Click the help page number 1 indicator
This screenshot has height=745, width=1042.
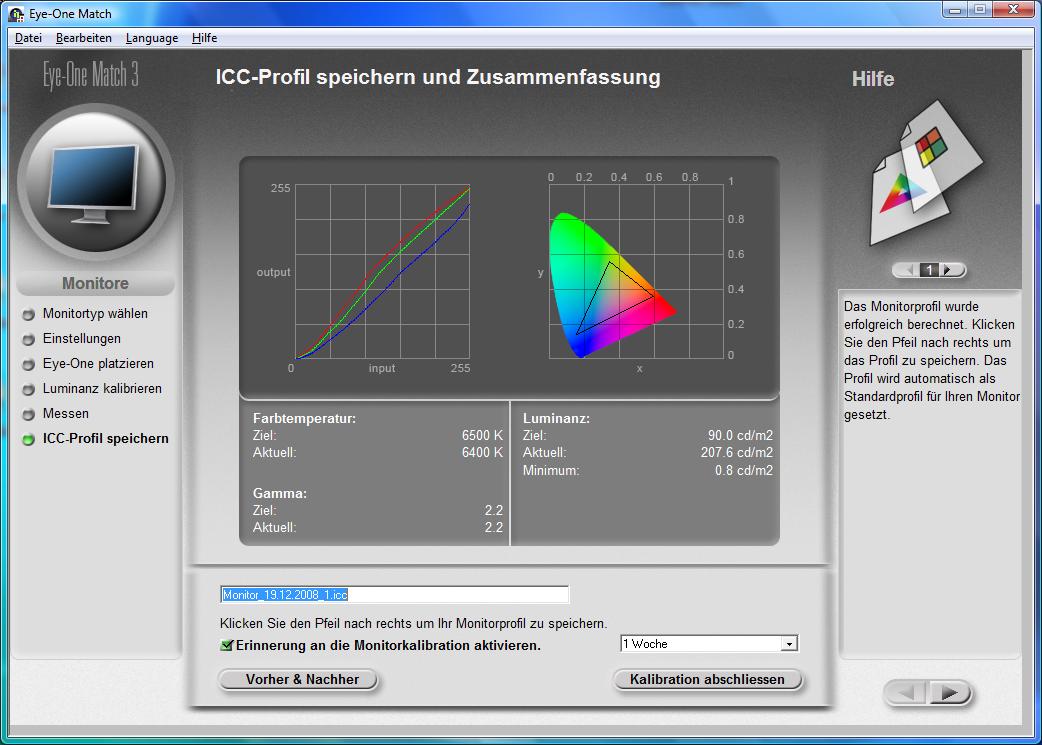point(930,270)
